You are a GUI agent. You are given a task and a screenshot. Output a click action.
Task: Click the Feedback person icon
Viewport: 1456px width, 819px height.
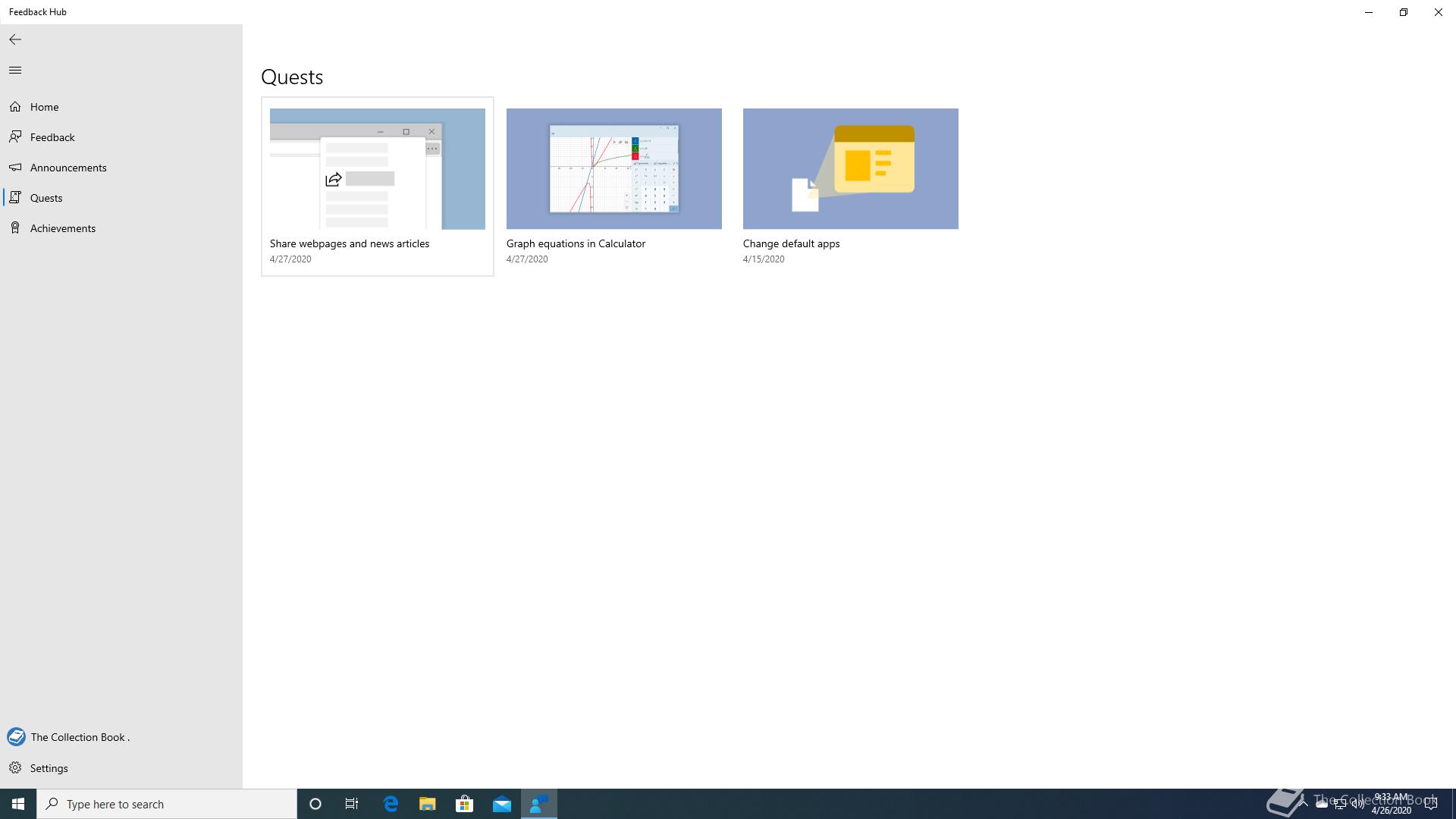coord(15,137)
